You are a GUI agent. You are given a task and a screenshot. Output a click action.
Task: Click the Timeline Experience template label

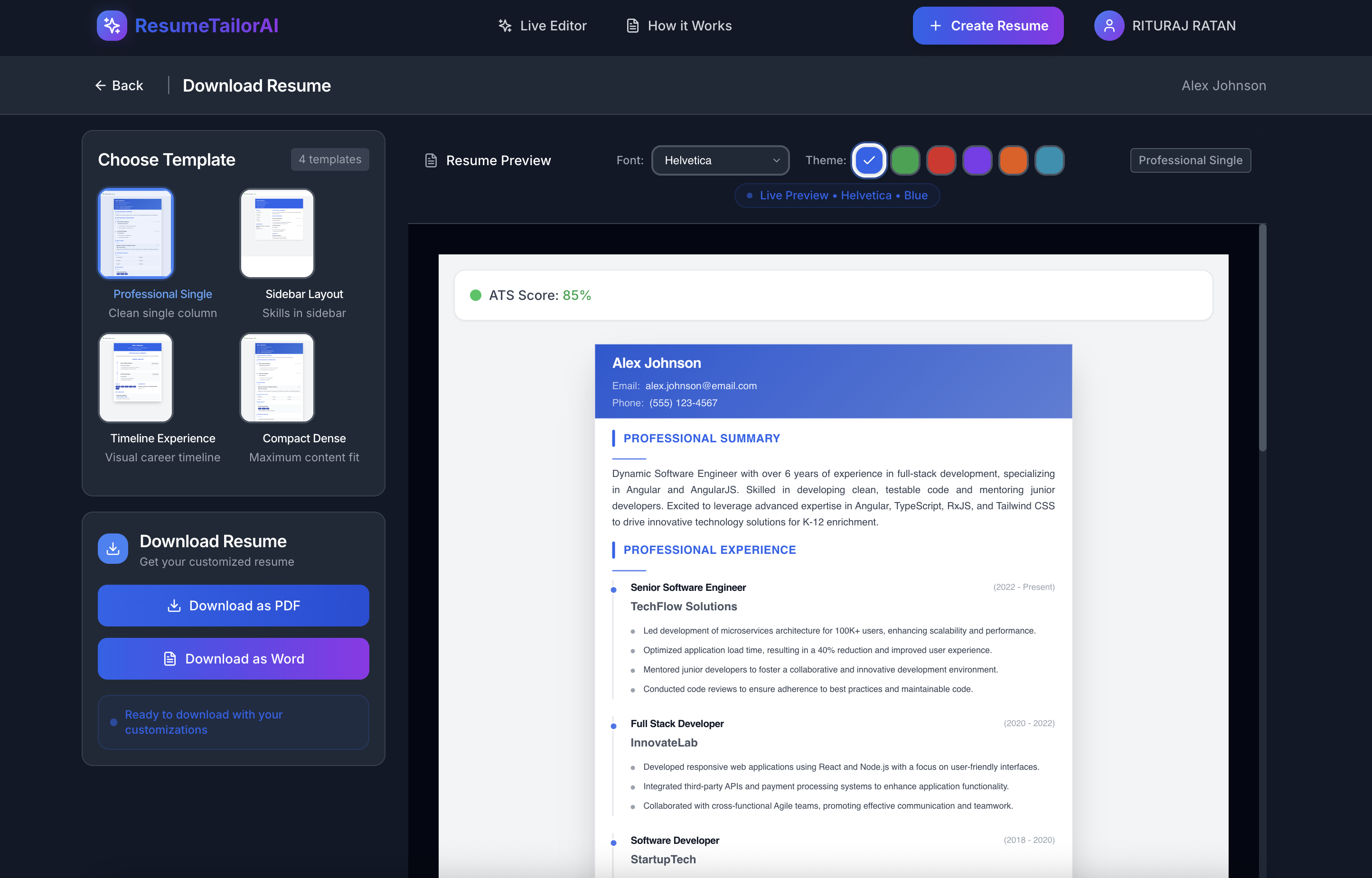click(162, 439)
